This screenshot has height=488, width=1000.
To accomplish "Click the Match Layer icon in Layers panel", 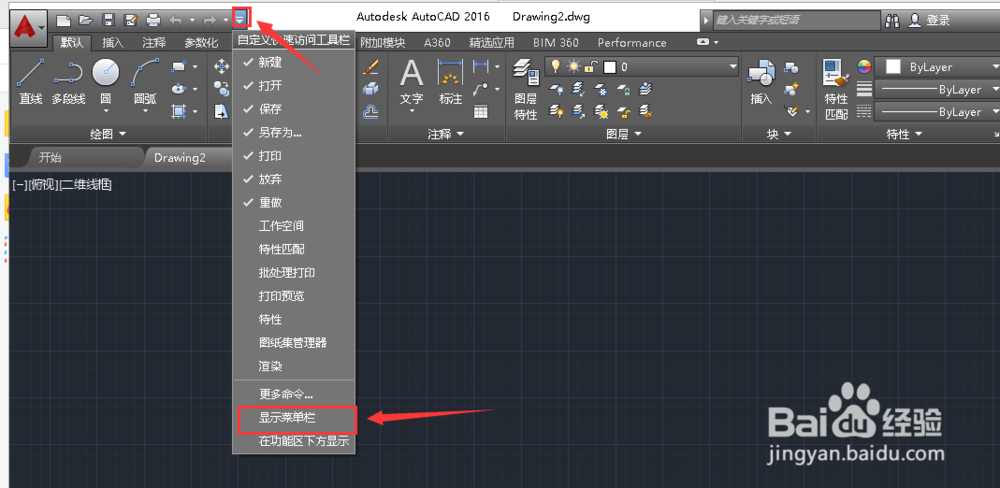I will pyautogui.click(x=645, y=112).
